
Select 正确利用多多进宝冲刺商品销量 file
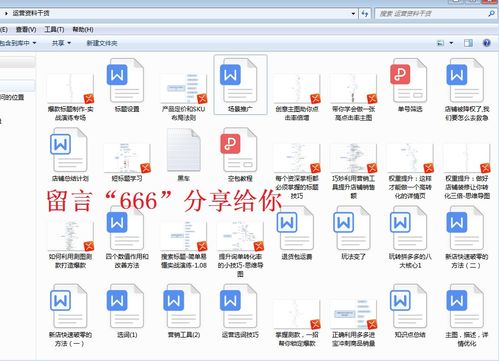point(354,314)
